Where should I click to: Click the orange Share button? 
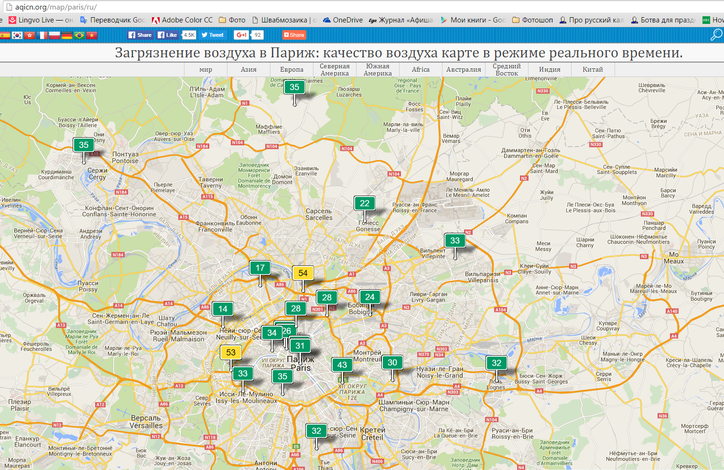click(x=294, y=35)
